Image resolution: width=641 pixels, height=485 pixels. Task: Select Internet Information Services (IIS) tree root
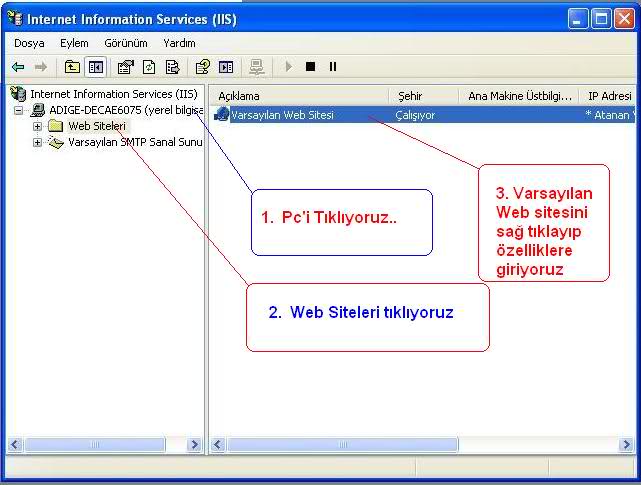pyautogui.click(x=114, y=94)
